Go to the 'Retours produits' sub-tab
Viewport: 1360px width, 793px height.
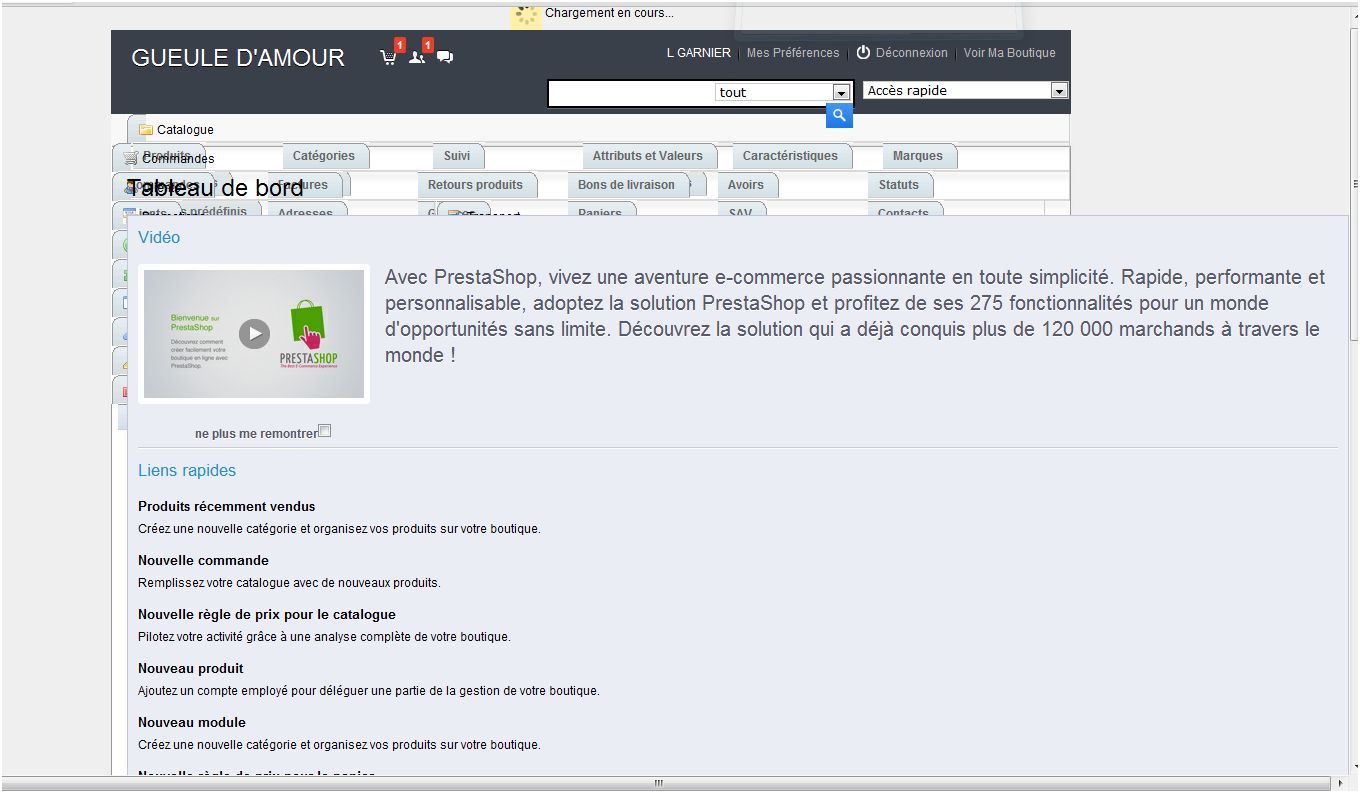pyautogui.click(x=475, y=185)
